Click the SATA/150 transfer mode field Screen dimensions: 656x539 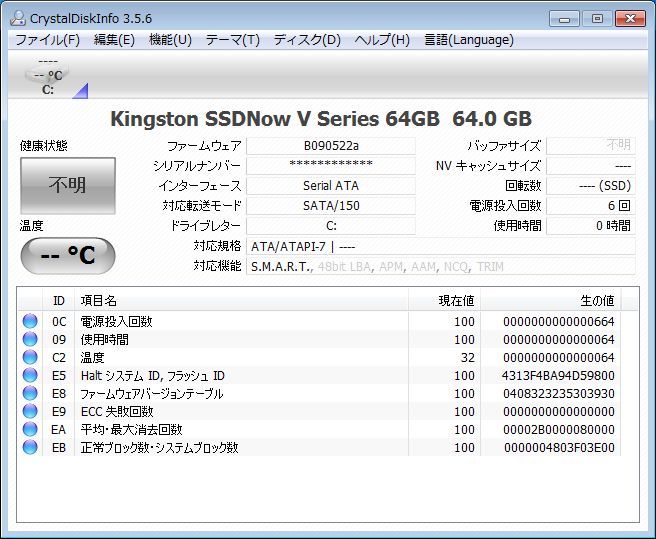(331, 206)
